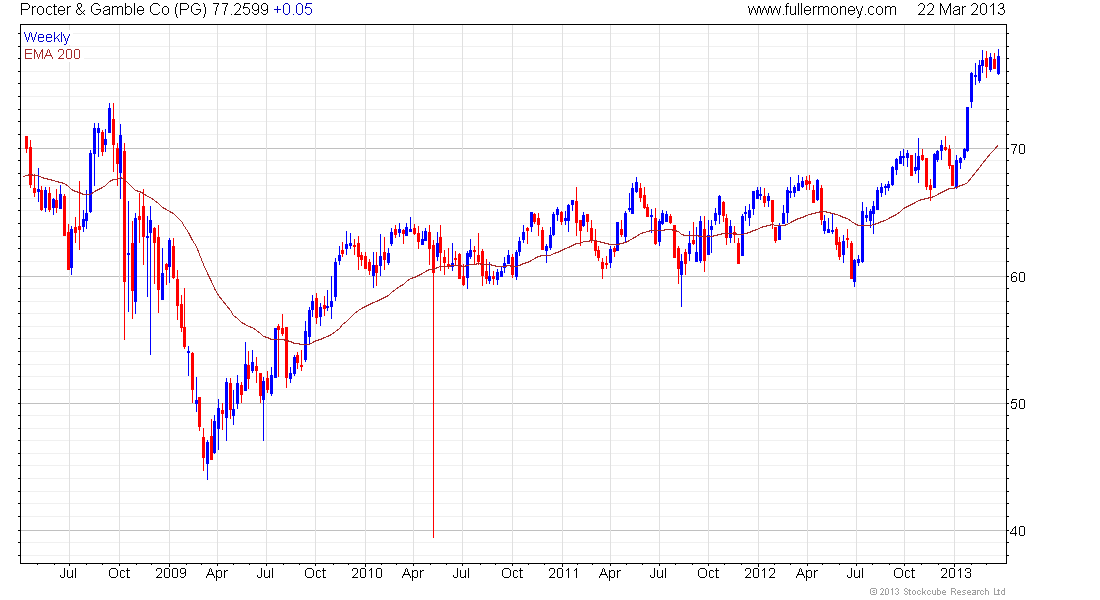The height and width of the screenshot is (600, 1100).
Task: Select the 'Weekly' legend label
Action: [47, 37]
